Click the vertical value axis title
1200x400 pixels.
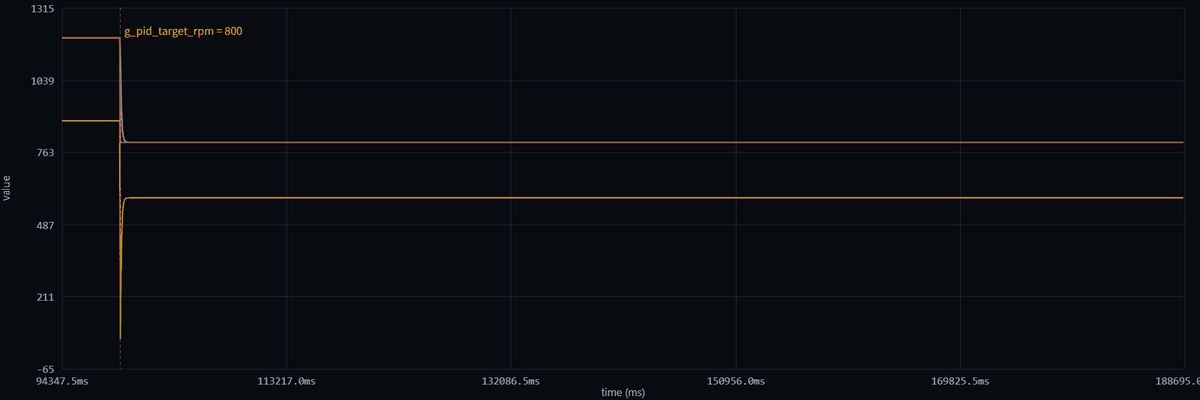(x=8, y=188)
